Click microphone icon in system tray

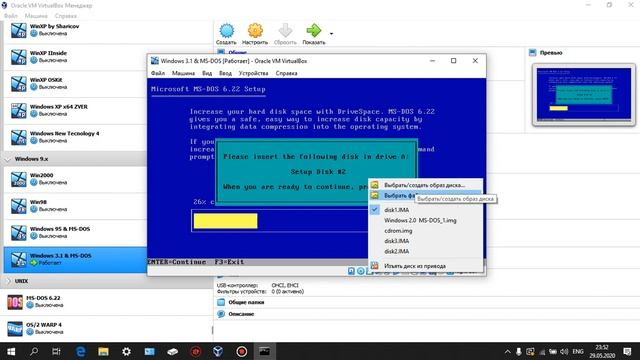pos(518,351)
